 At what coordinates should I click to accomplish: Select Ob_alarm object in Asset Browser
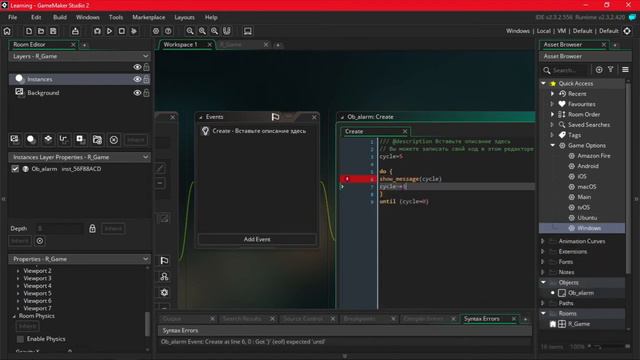tap(581, 293)
